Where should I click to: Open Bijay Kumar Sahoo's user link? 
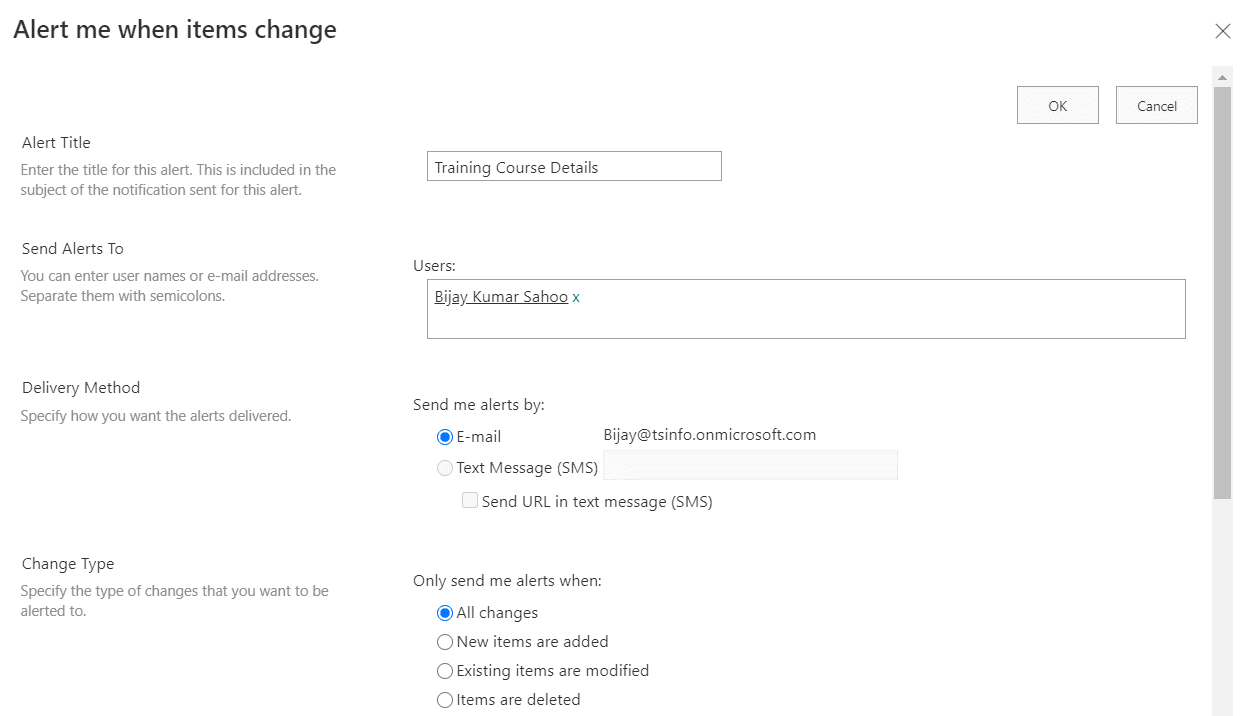pyautogui.click(x=501, y=296)
